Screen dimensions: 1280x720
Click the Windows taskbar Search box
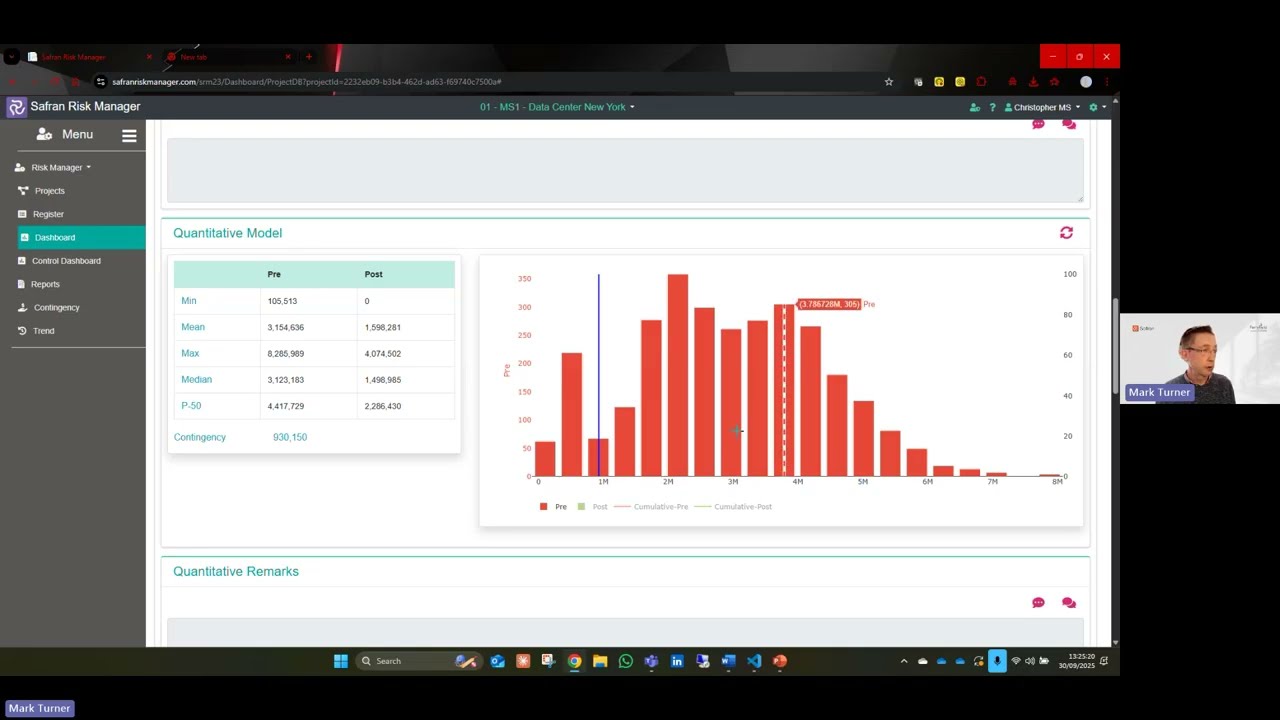[x=417, y=661]
